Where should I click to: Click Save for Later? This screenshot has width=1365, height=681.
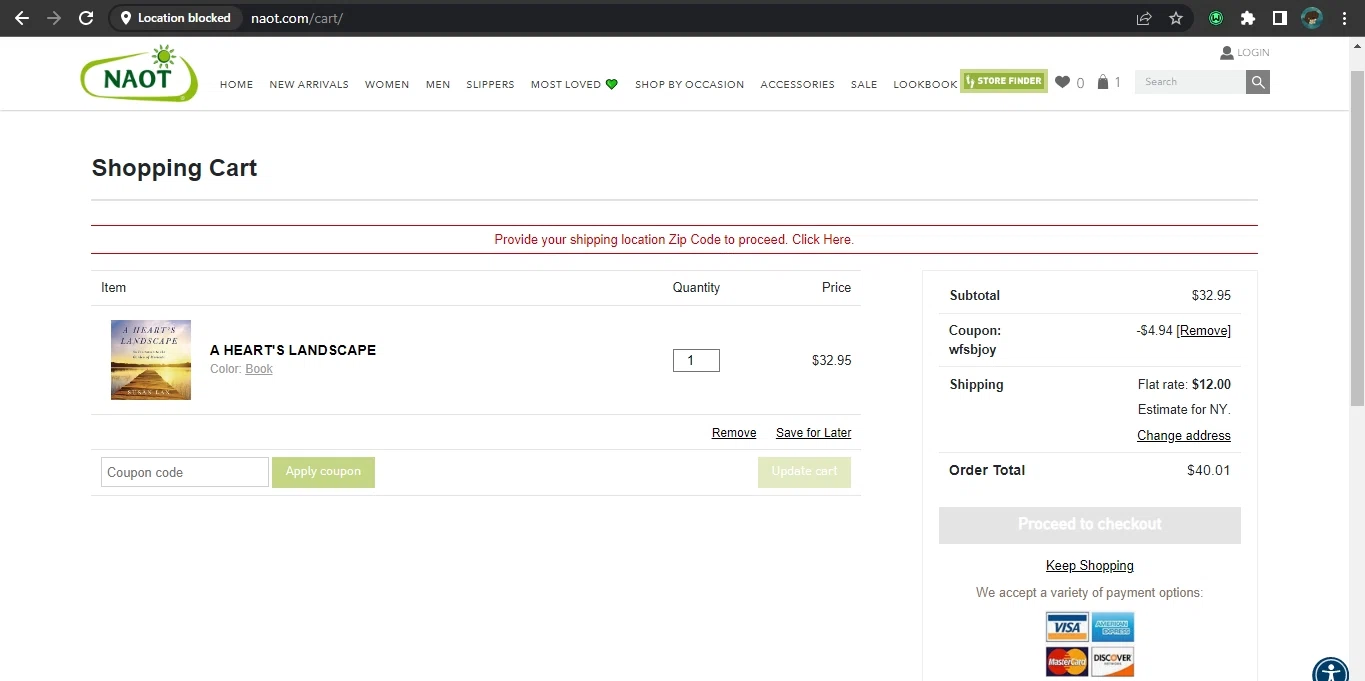tap(814, 433)
